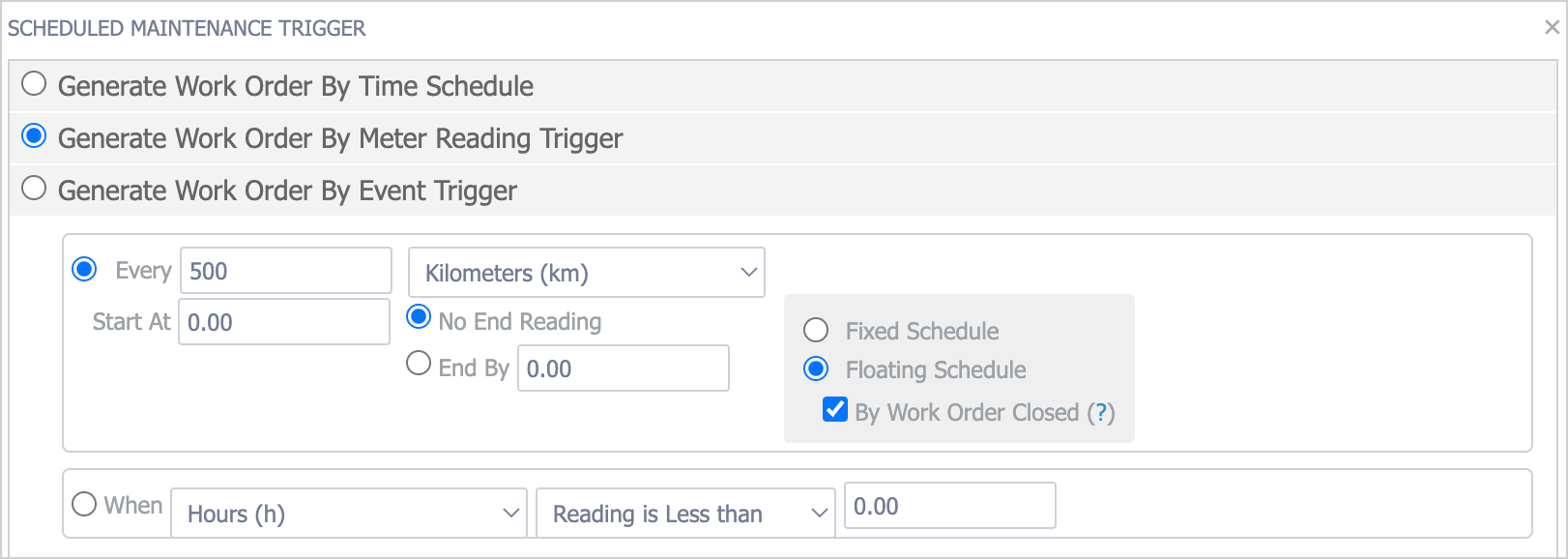Click the When threshold value field
Viewport: 1568px width, 559px height.
[x=949, y=506]
